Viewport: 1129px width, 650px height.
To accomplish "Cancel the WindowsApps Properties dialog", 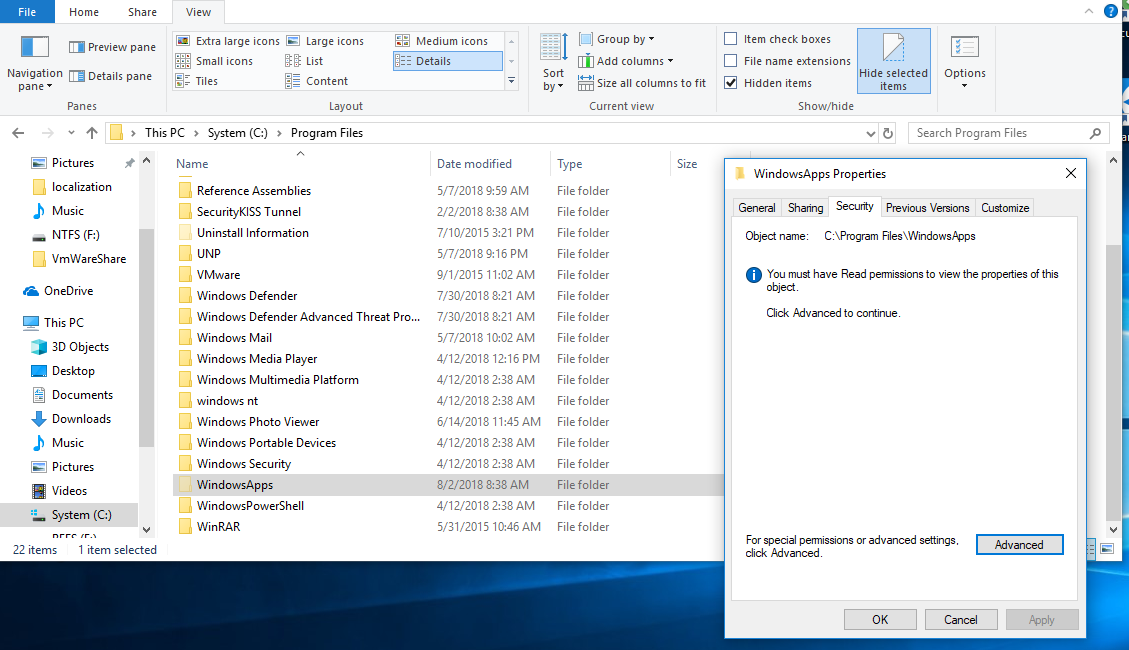I will click(x=960, y=619).
